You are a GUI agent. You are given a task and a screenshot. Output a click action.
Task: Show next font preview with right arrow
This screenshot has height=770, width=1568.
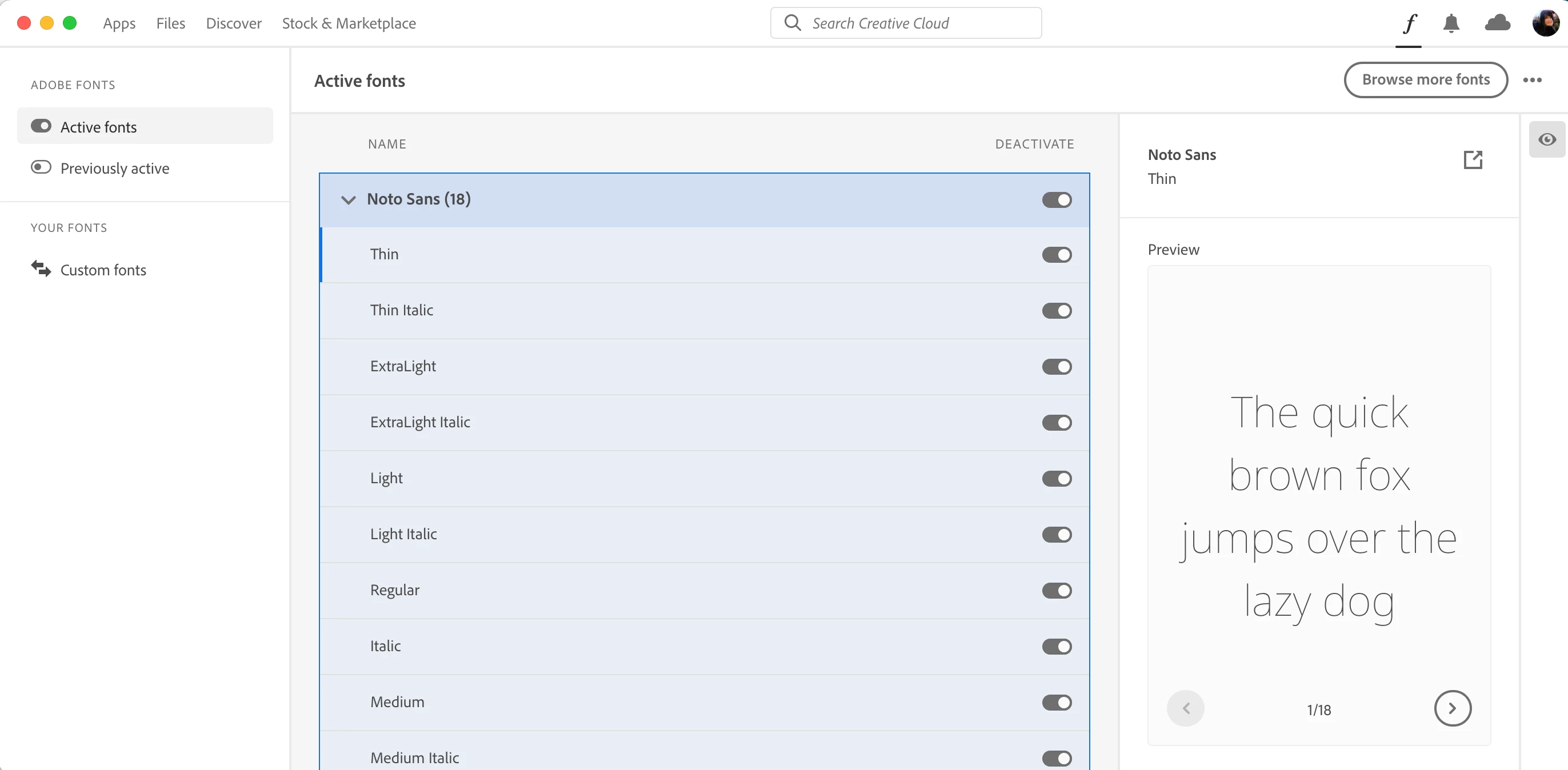(1453, 708)
